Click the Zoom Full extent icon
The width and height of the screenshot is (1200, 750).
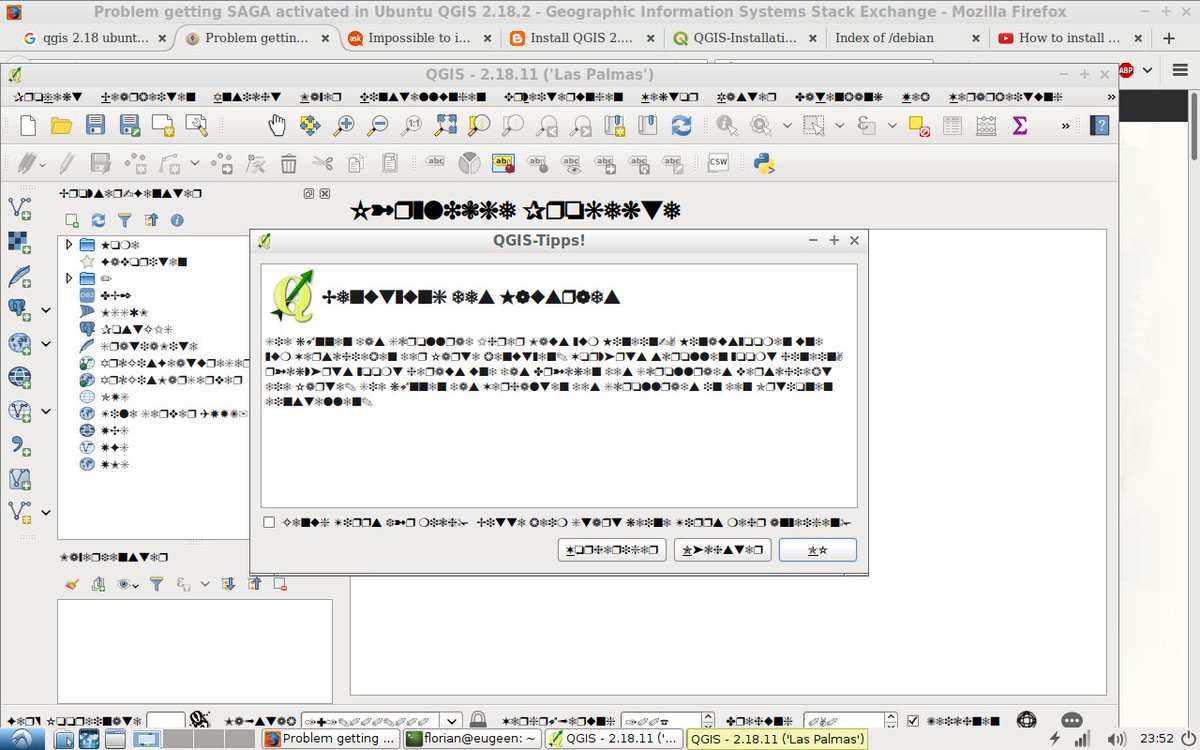coord(446,125)
